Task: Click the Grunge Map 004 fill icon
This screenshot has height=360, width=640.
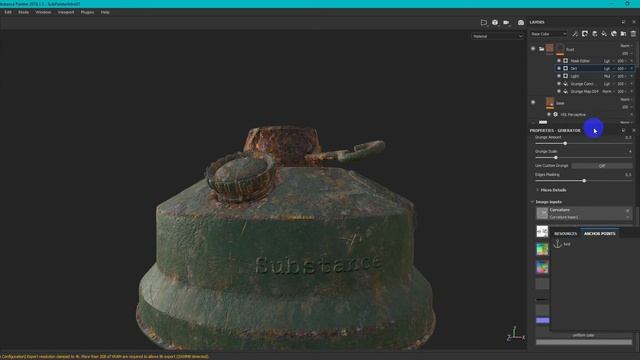Action: (x=566, y=91)
